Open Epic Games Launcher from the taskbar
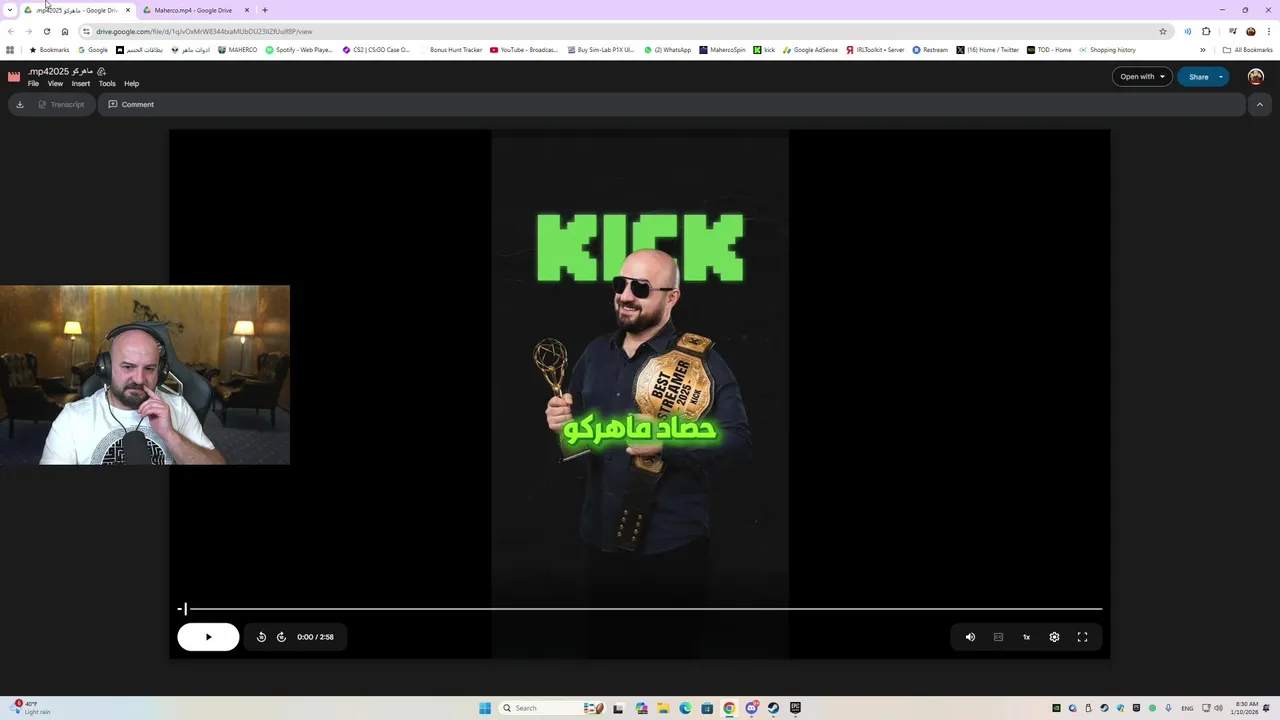Image resolution: width=1280 pixels, height=720 pixels. (795, 708)
